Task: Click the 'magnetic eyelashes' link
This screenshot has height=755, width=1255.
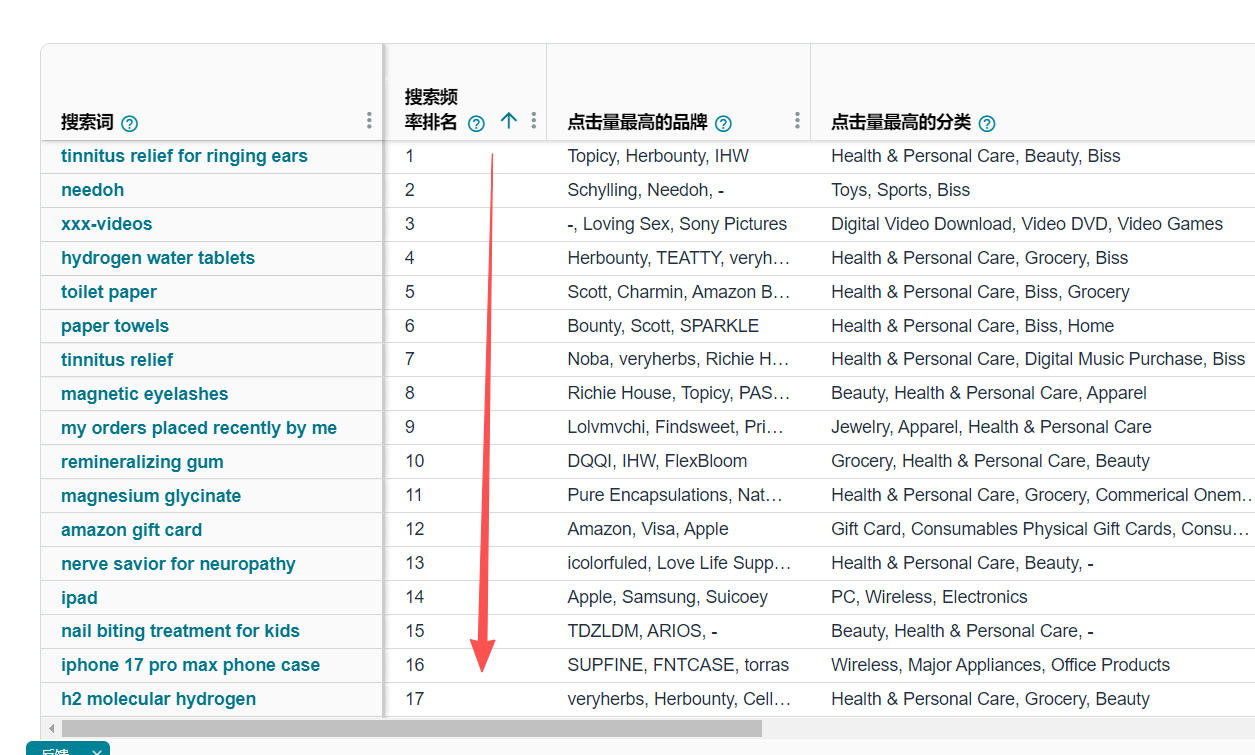Action: [144, 394]
